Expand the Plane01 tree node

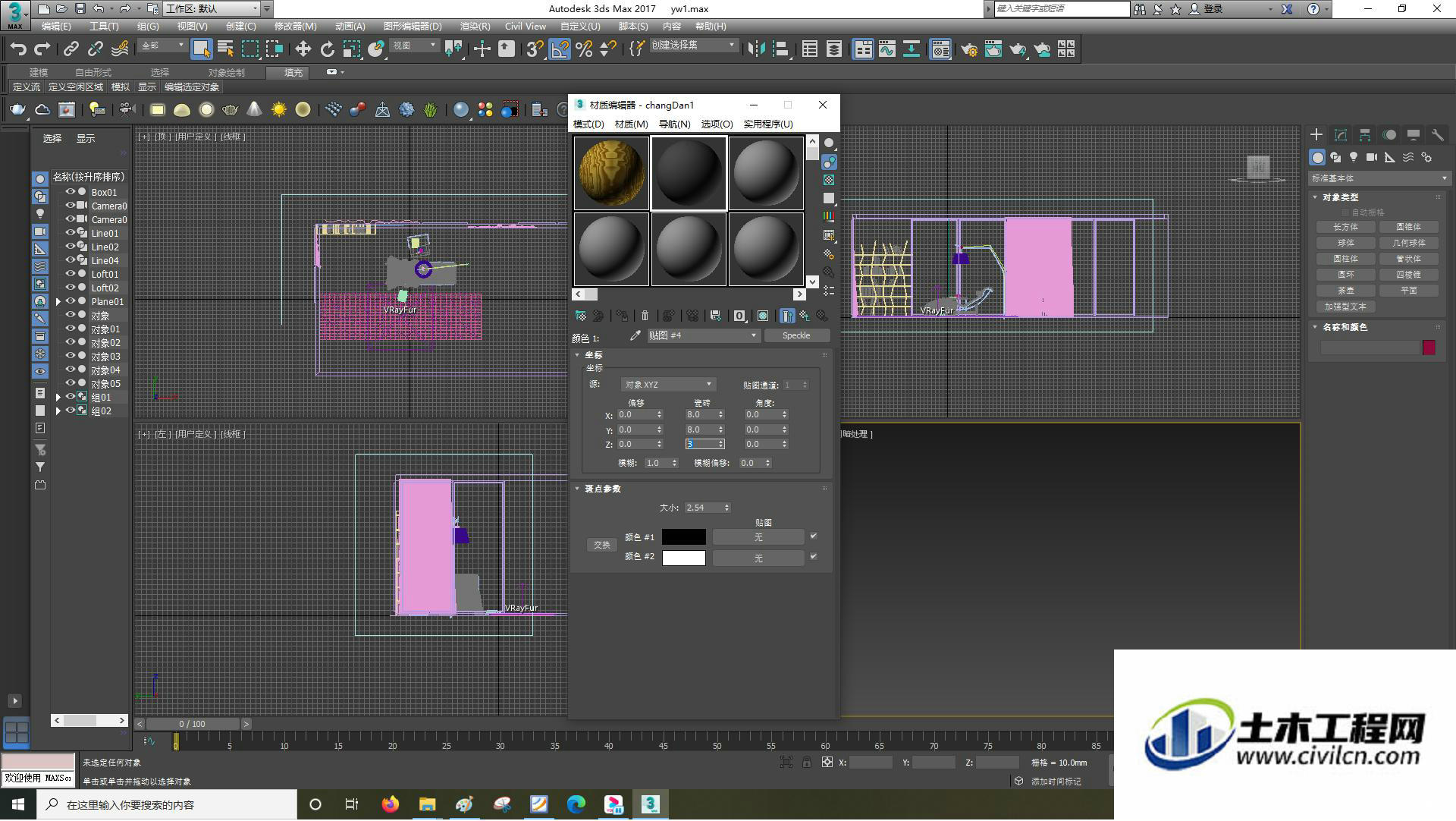58,301
